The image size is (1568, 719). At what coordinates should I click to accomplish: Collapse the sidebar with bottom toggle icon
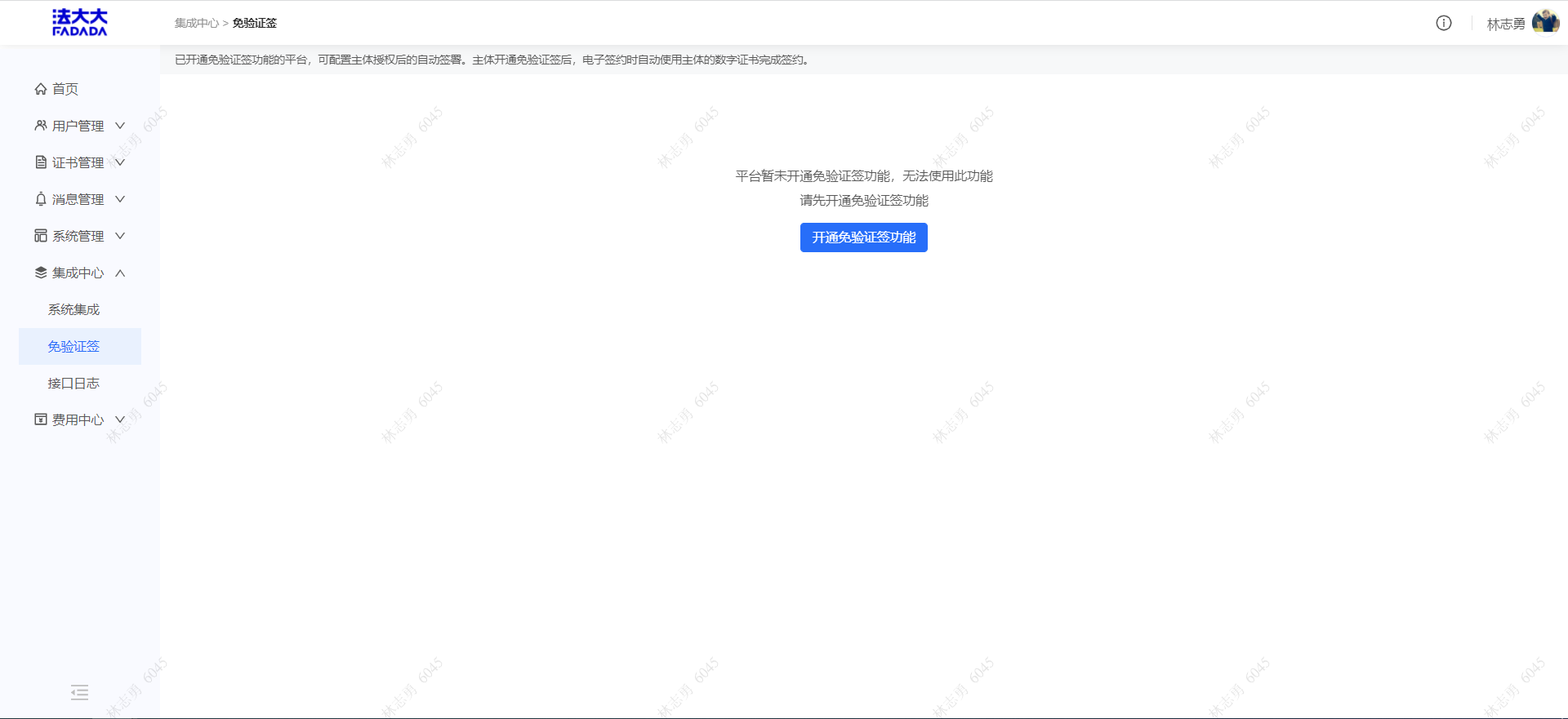[79, 693]
